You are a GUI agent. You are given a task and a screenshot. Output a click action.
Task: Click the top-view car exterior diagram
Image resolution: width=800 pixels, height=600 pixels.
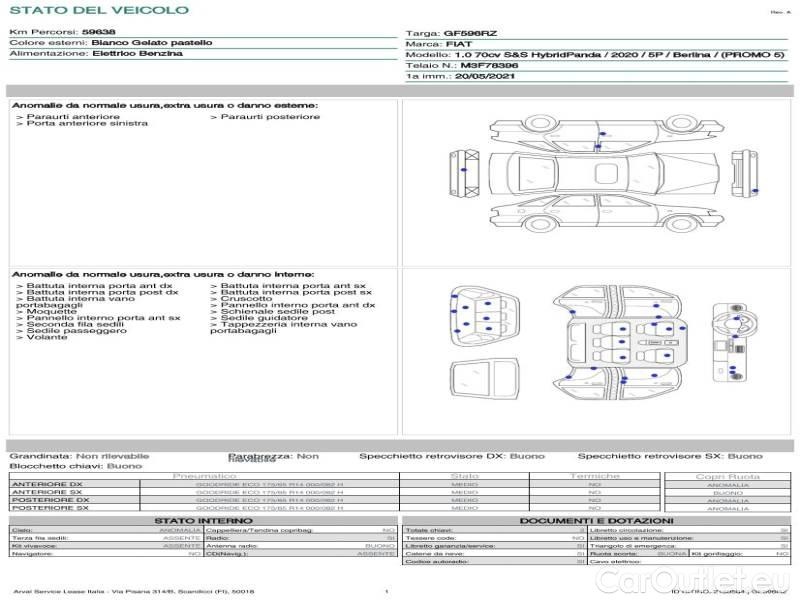pos(597,172)
